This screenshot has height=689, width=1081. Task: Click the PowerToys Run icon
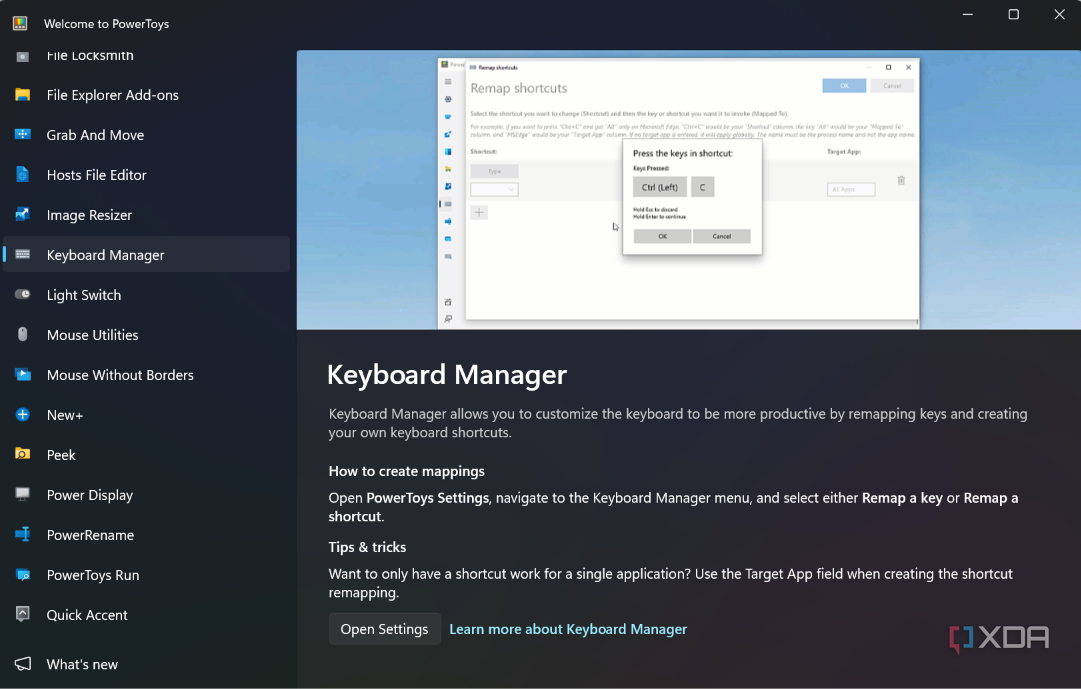click(x=23, y=575)
